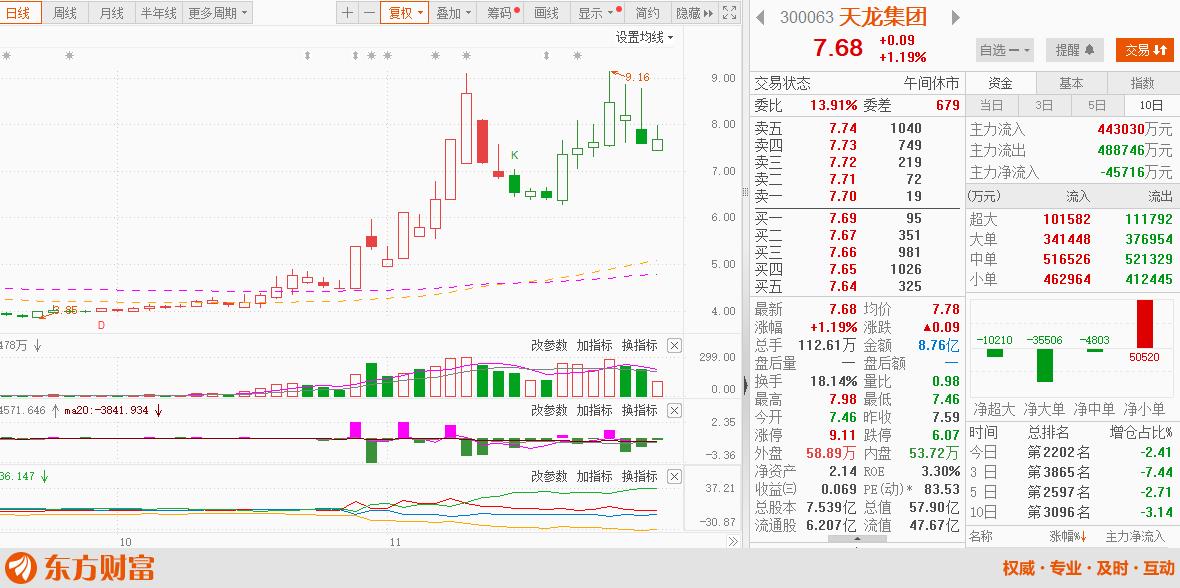Click the 提醒 alert bell button
The height and width of the screenshot is (588, 1180).
click(1075, 50)
